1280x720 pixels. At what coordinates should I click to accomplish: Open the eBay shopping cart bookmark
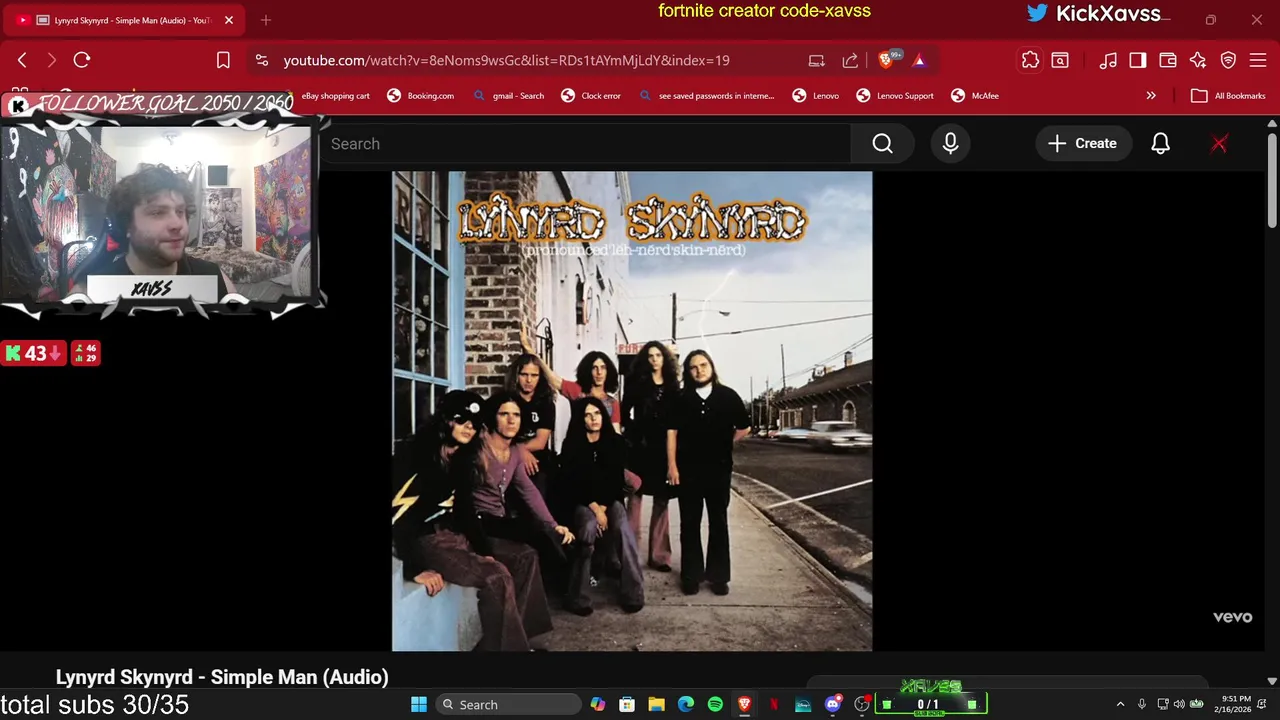tap(336, 96)
